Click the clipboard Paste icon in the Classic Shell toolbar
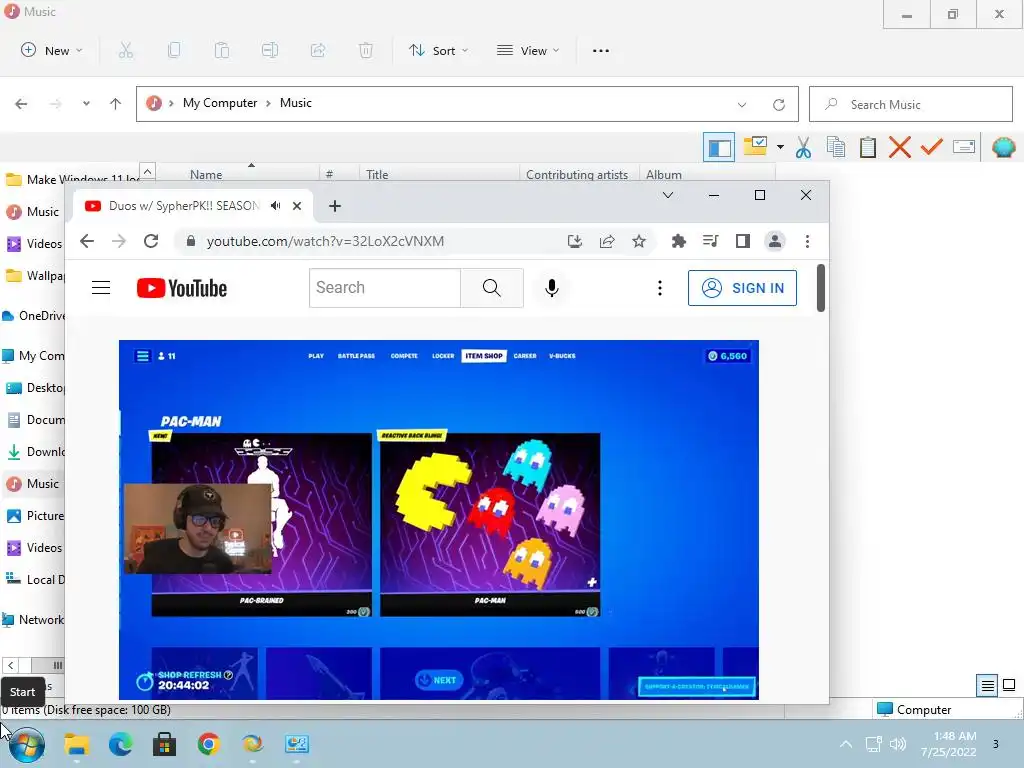 868,147
